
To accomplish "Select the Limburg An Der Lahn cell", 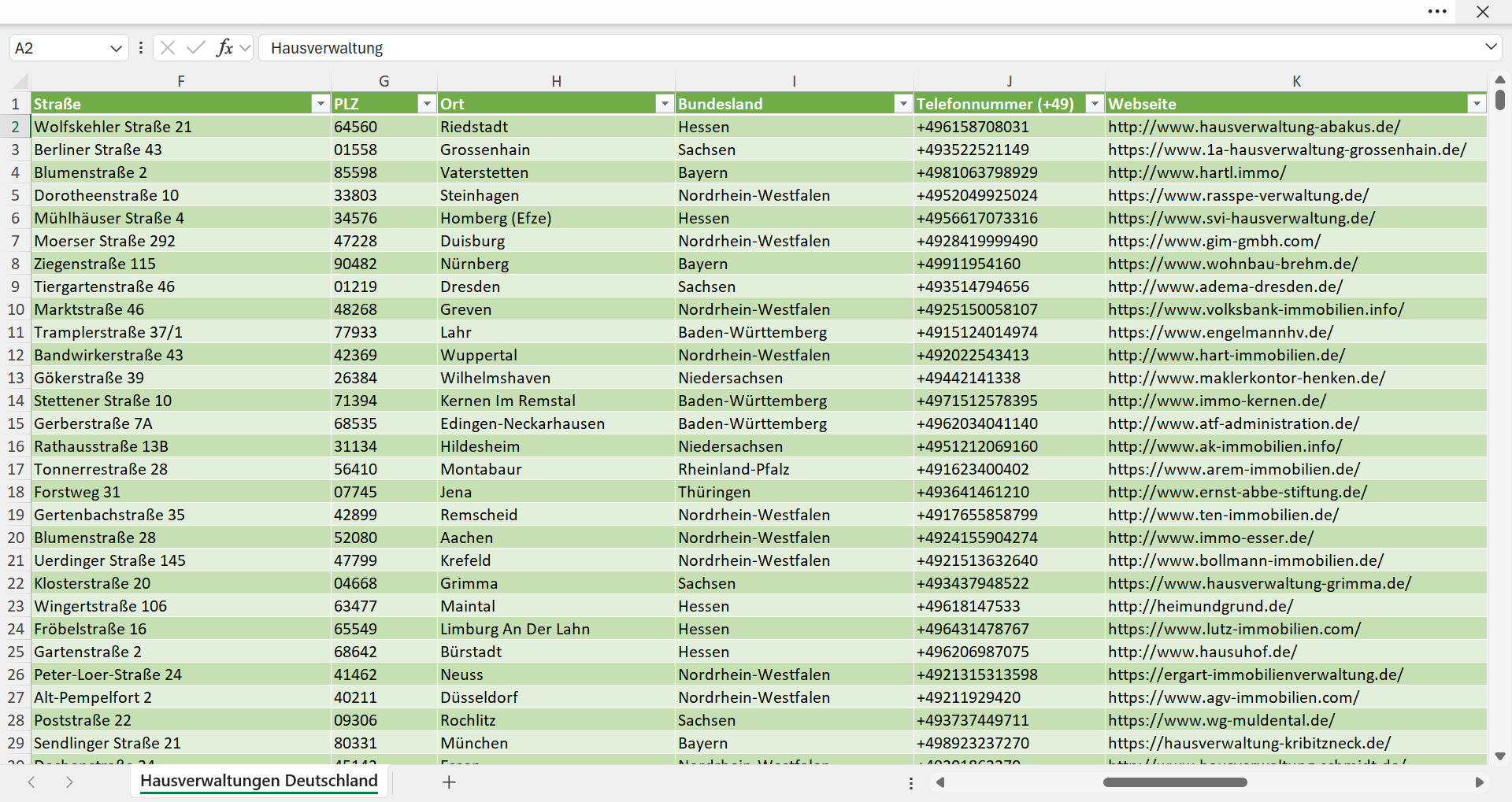I will pyautogui.click(x=557, y=629).
